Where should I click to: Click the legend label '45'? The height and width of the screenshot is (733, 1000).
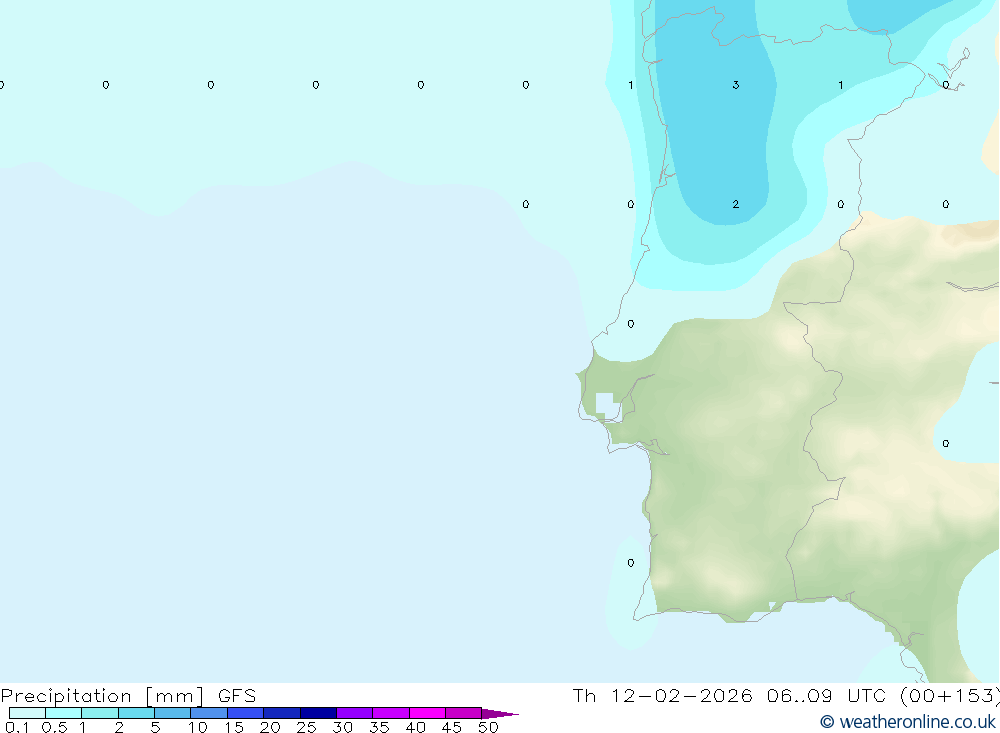pyautogui.click(x=452, y=727)
